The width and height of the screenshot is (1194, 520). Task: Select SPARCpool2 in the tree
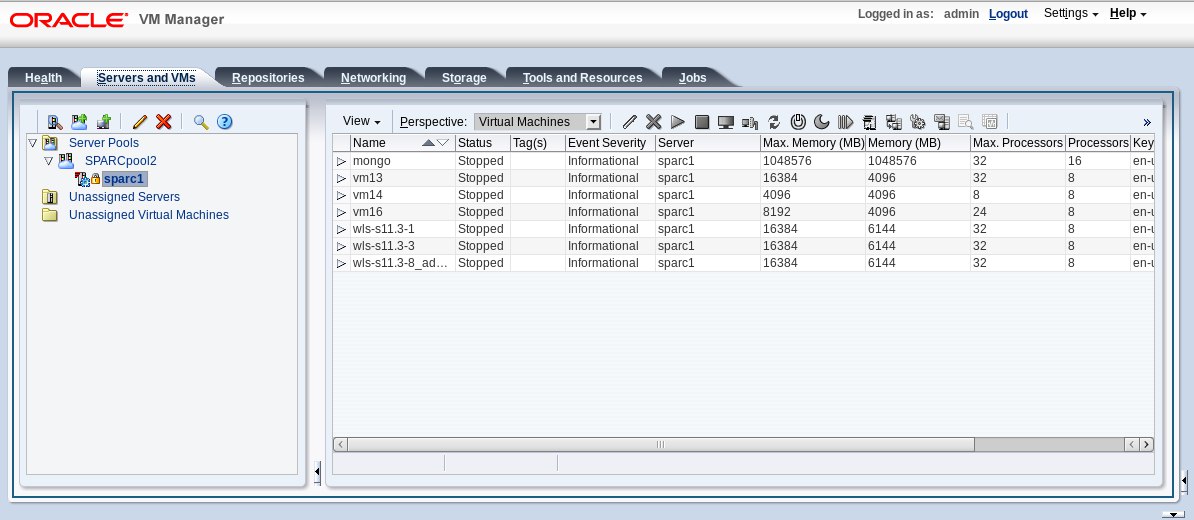click(x=120, y=161)
